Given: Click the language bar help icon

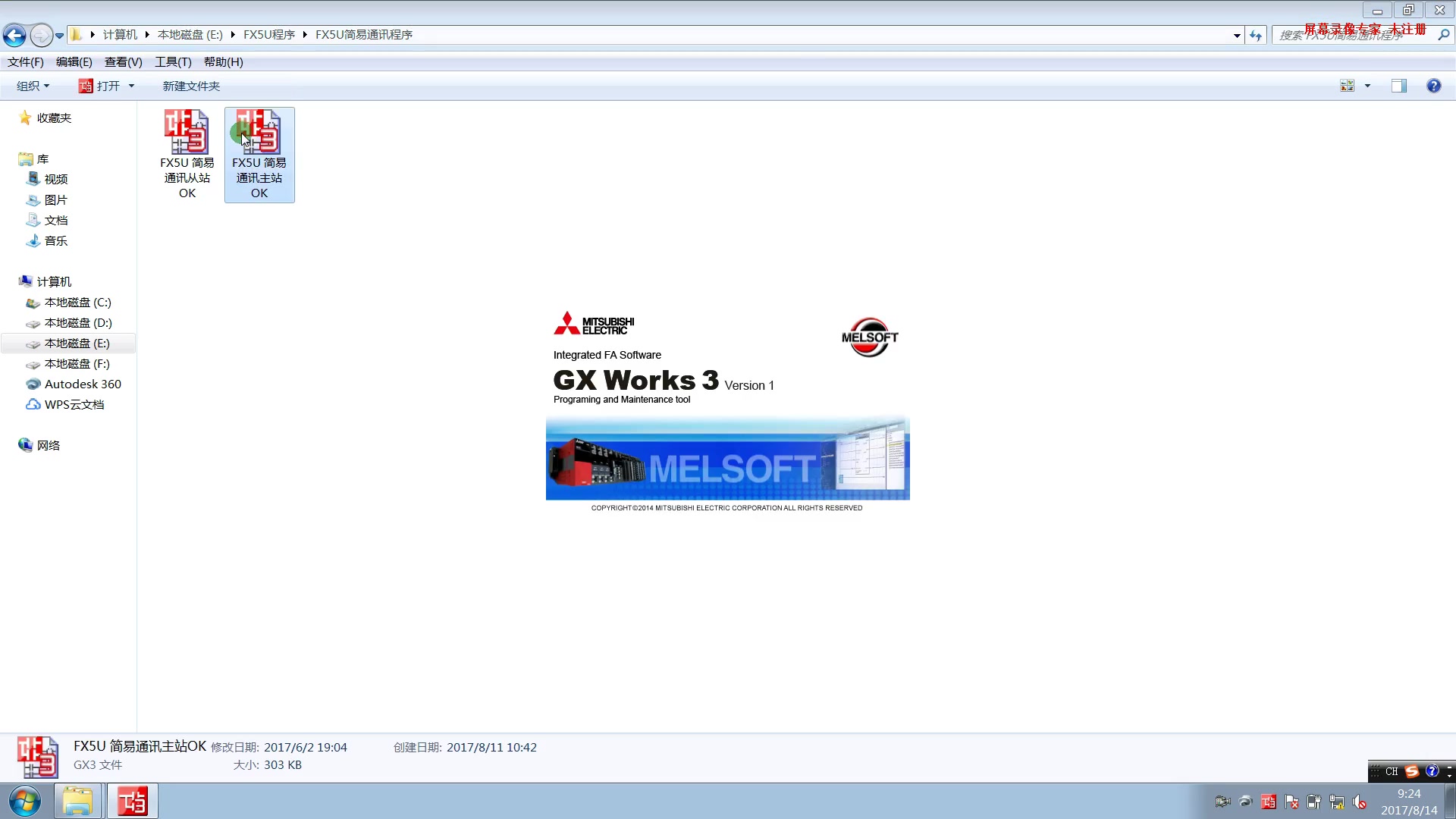Looking at the screenshot, I should (1432, 771).
